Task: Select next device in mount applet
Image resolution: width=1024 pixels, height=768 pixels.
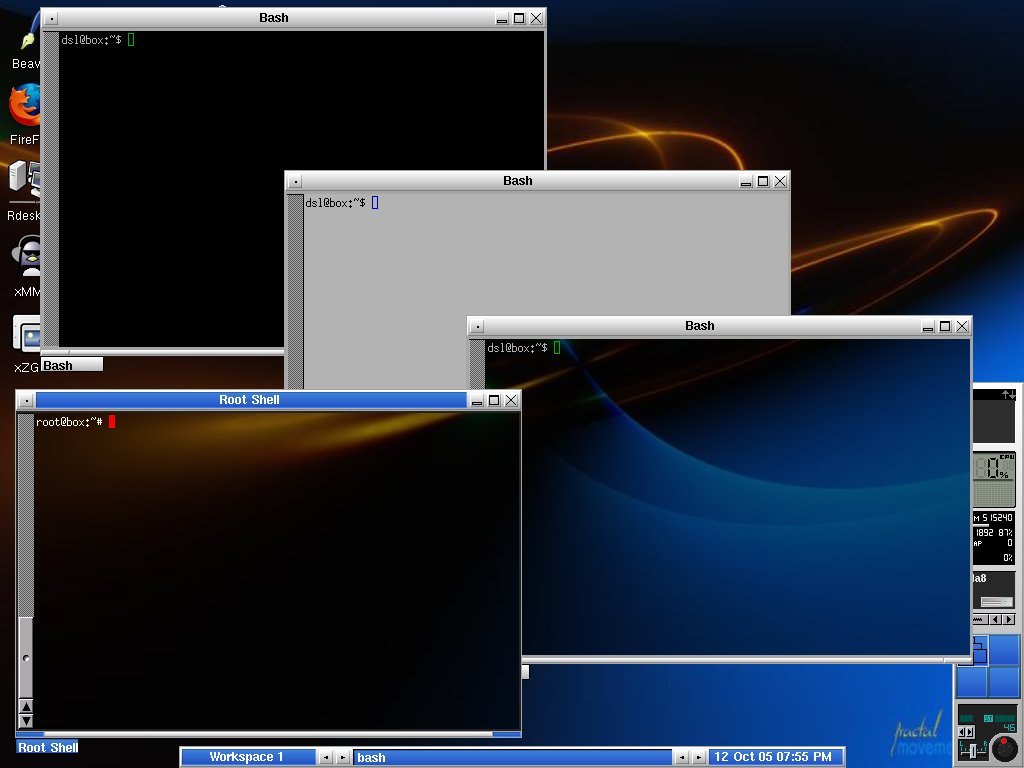Action: tap(1009, 618)
